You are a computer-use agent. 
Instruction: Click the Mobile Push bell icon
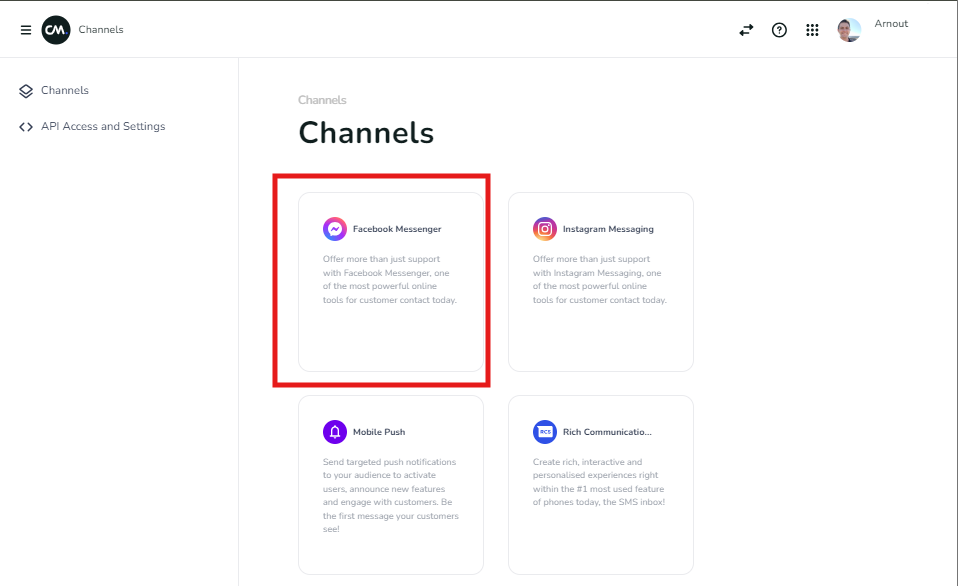(335, 432)
